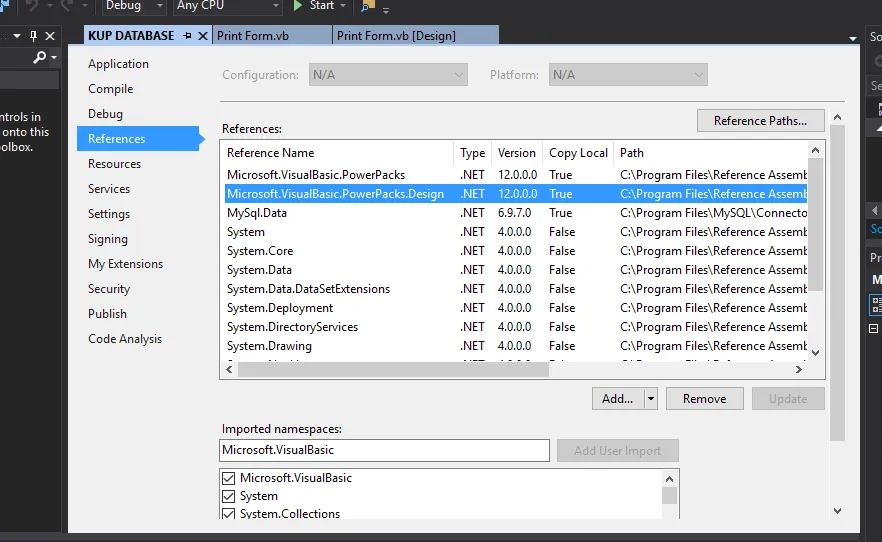Open the Code Analysis page
The image size is (882, 542).
click(125, 339)
